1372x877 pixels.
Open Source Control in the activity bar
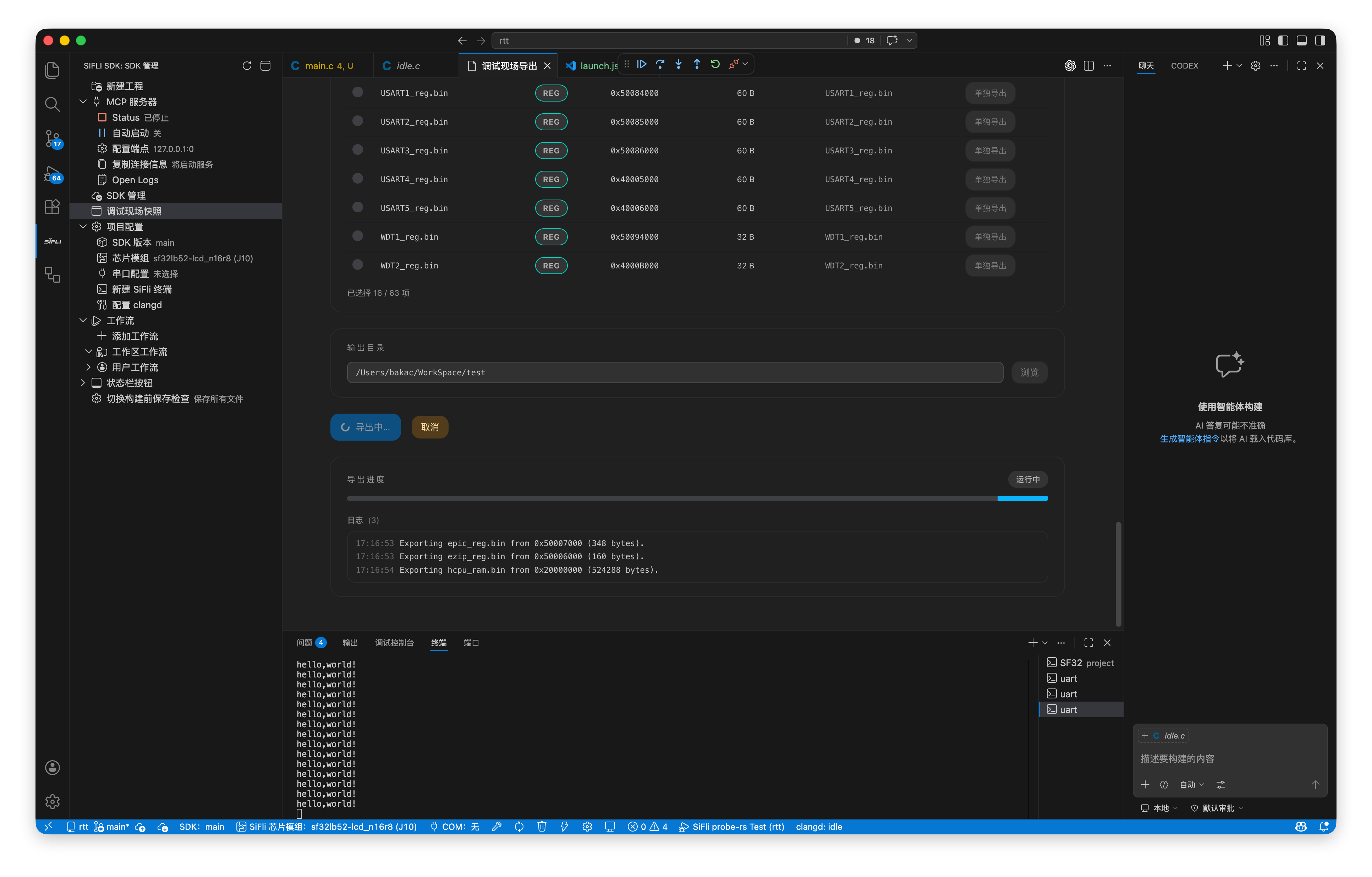(x=53, y=138)
